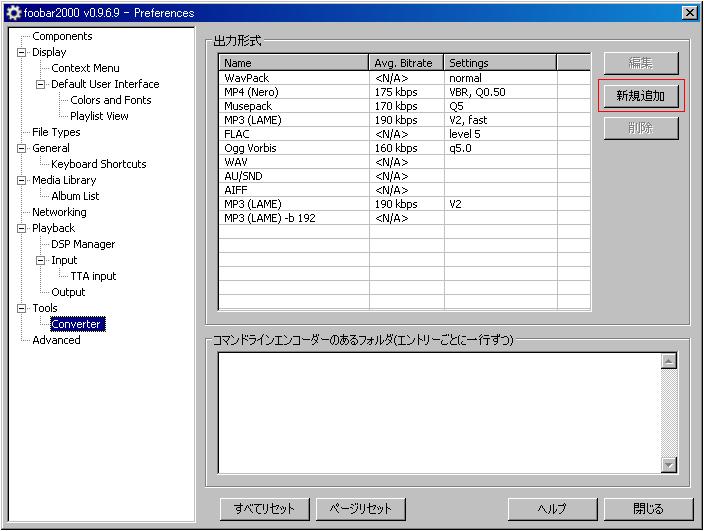Select the MP4 (Nero) preset row
The height and width of the screenshot is (531, 704).
405,92
